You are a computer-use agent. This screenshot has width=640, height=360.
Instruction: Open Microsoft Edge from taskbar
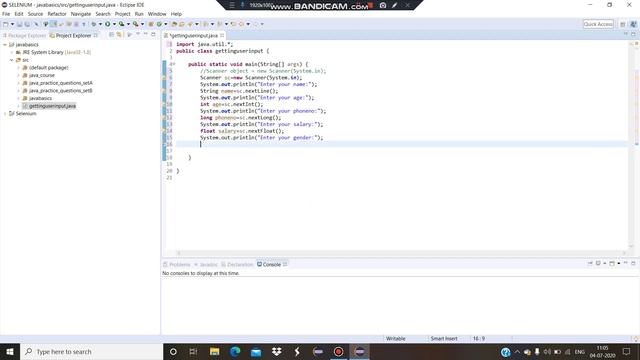[x=235, y=351]
